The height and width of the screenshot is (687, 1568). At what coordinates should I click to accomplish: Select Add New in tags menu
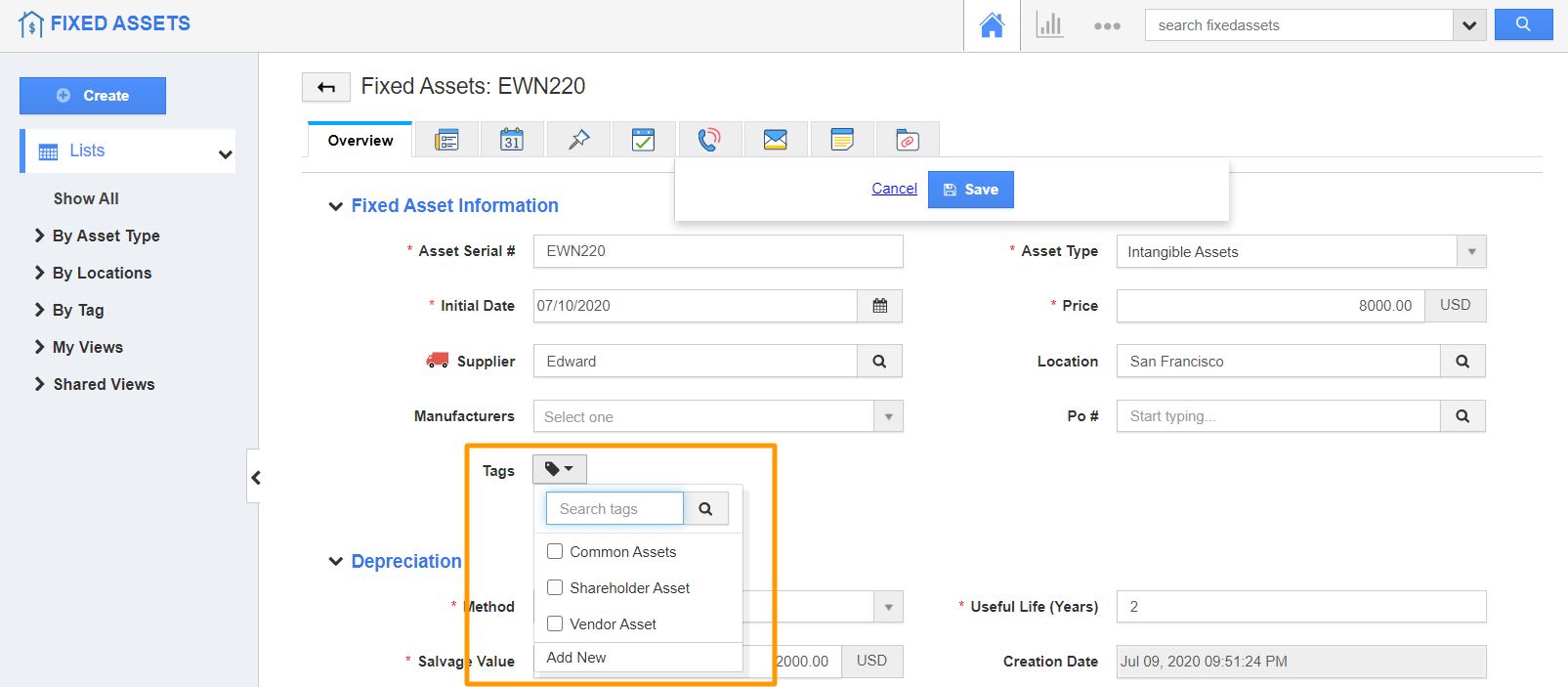pos(576,658)
